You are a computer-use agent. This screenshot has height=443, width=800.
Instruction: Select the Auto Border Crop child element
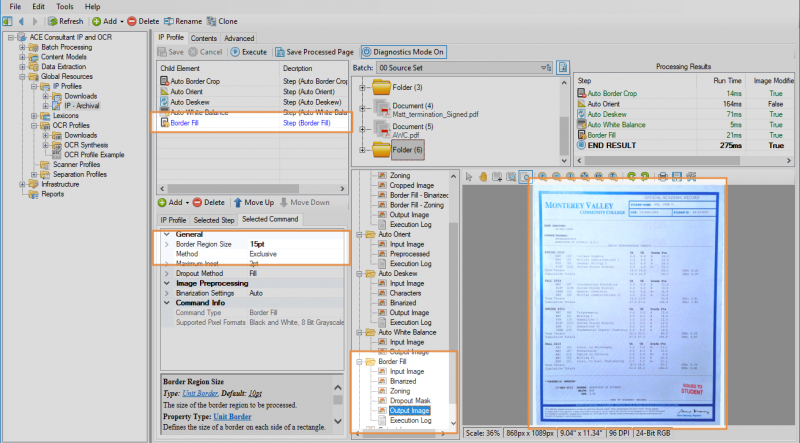coord(195,81)
